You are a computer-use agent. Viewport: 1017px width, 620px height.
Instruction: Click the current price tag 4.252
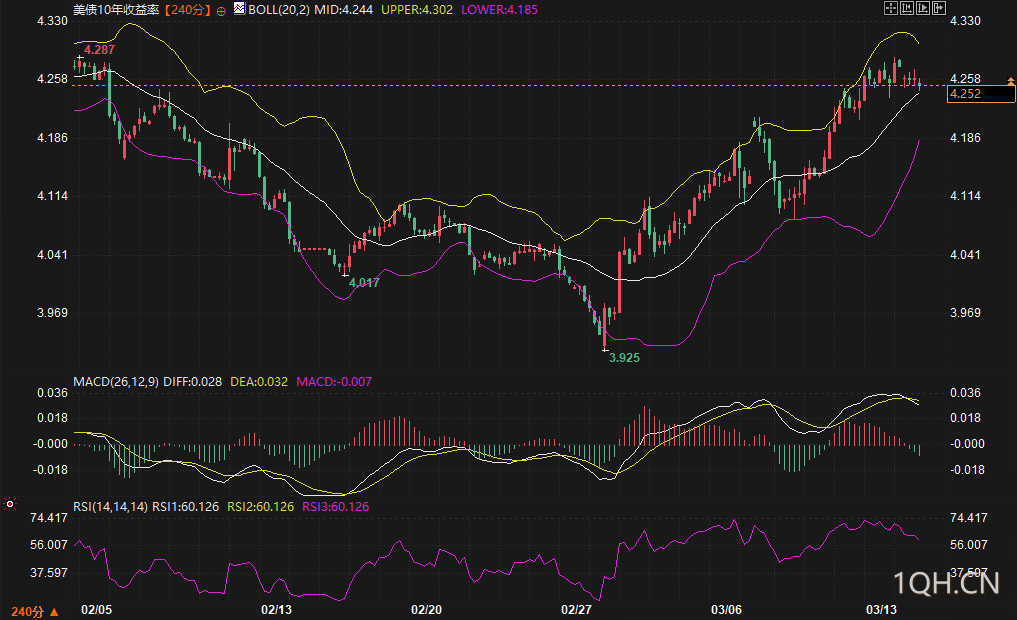tap(965, 94)
